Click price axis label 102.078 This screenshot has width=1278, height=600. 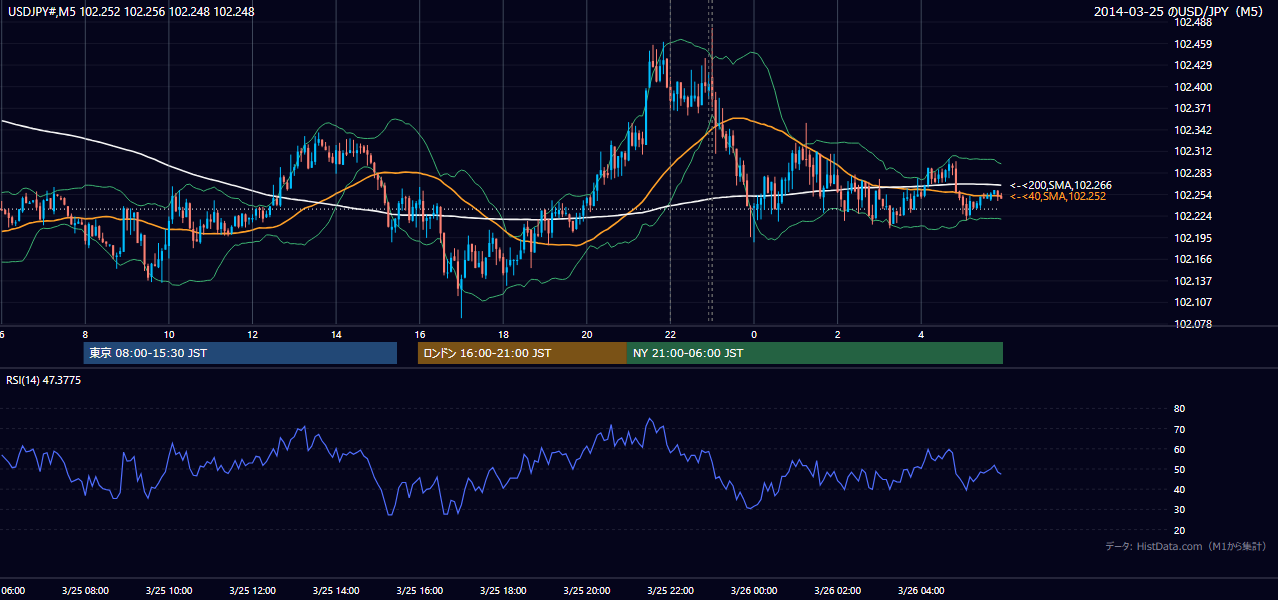coord(1194,324)
